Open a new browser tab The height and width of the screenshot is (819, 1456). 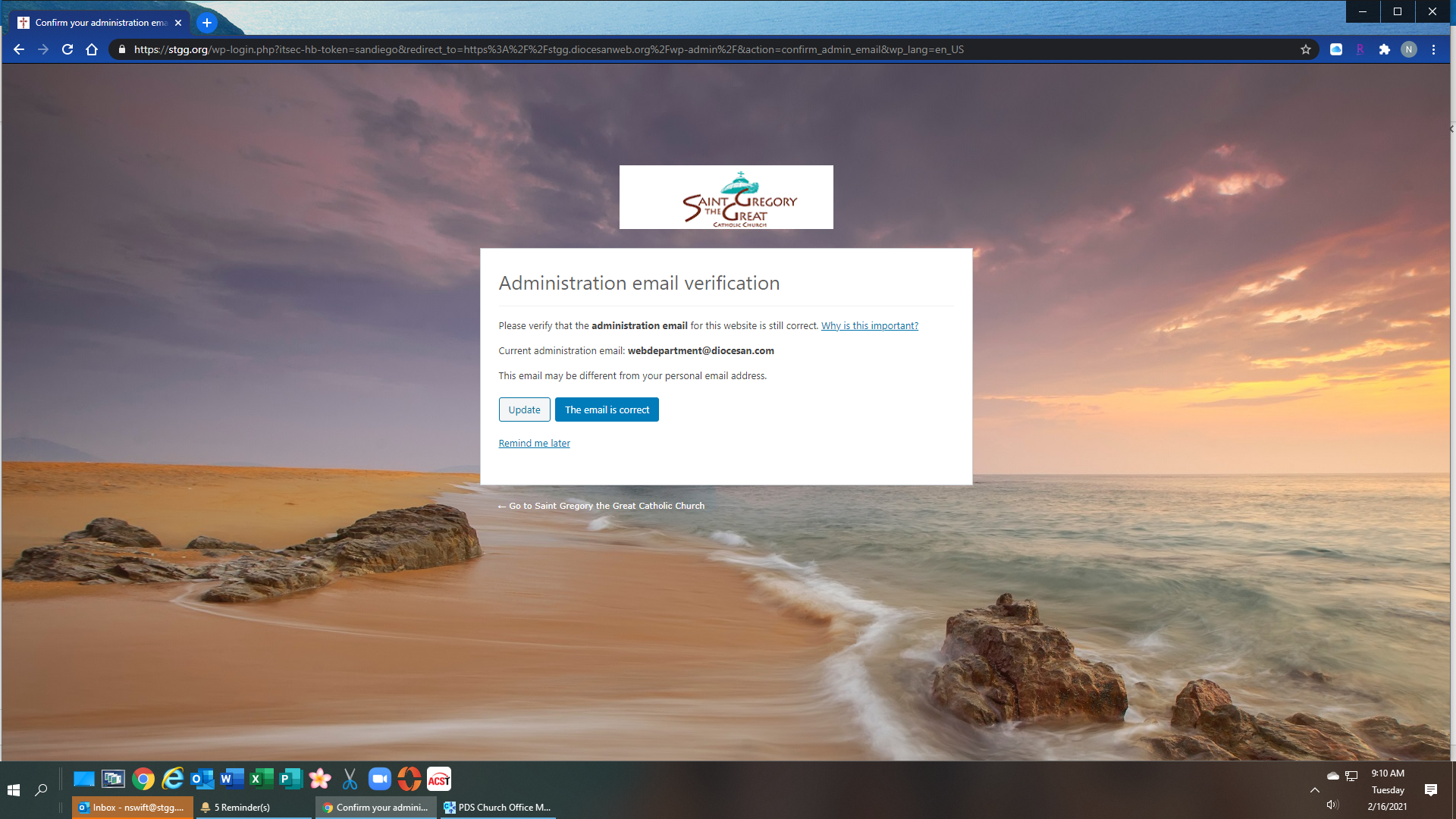click(x=206, y=23)
